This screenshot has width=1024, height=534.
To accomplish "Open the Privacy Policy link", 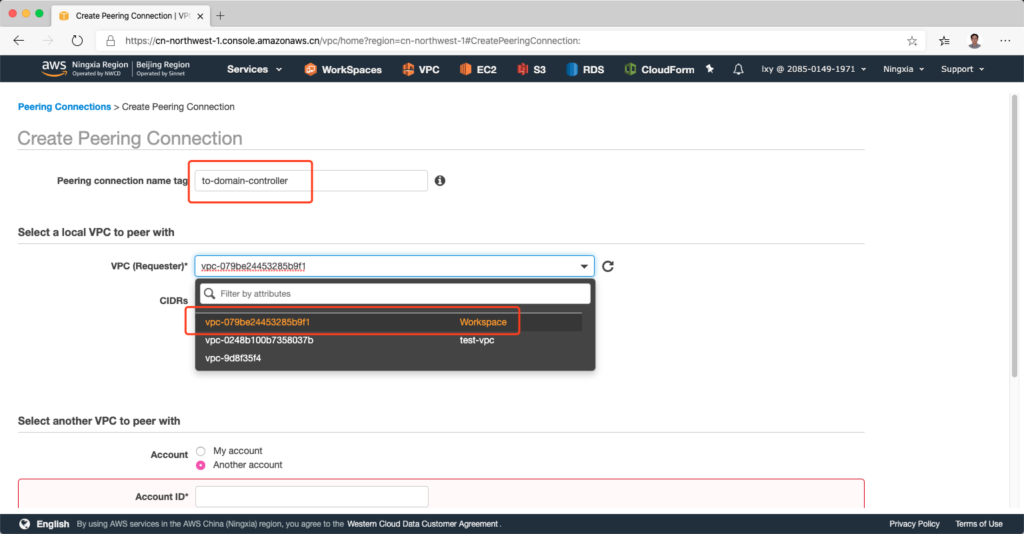I will pyautogui.click(x=914, y=524).
